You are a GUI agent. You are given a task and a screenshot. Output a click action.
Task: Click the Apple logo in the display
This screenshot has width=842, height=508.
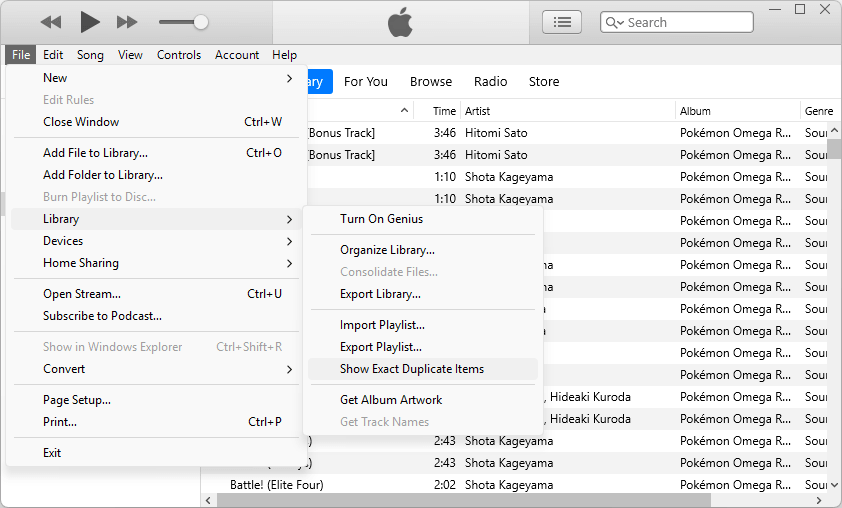[400, 22]
